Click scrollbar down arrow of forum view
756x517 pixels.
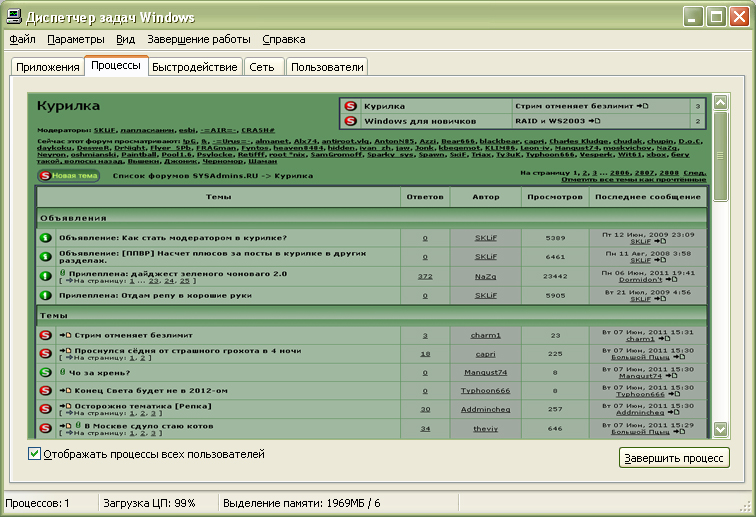(x=721, y=429)
